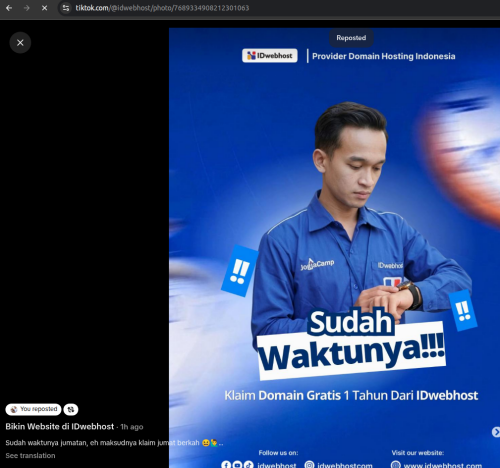500x468 pixels.
Task: Click See translation under the caption
Action: [x=30, y=456]
